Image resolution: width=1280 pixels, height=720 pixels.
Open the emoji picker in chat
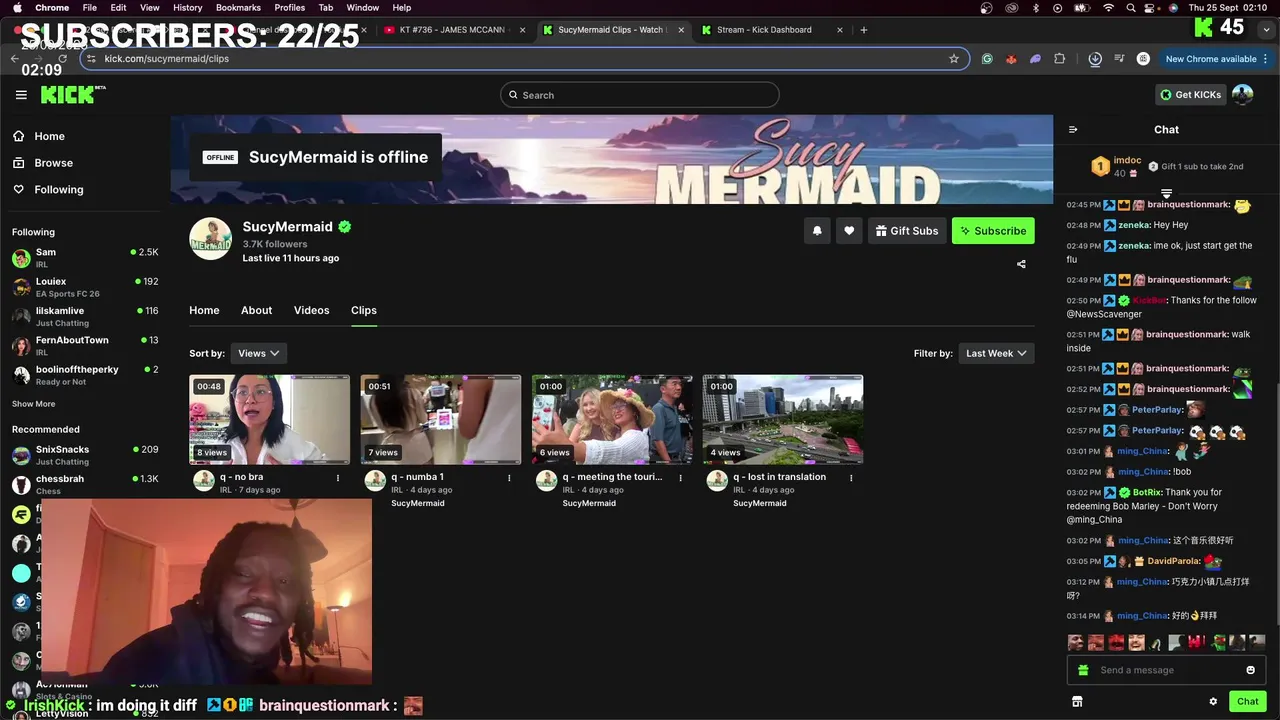[1250, 670]
